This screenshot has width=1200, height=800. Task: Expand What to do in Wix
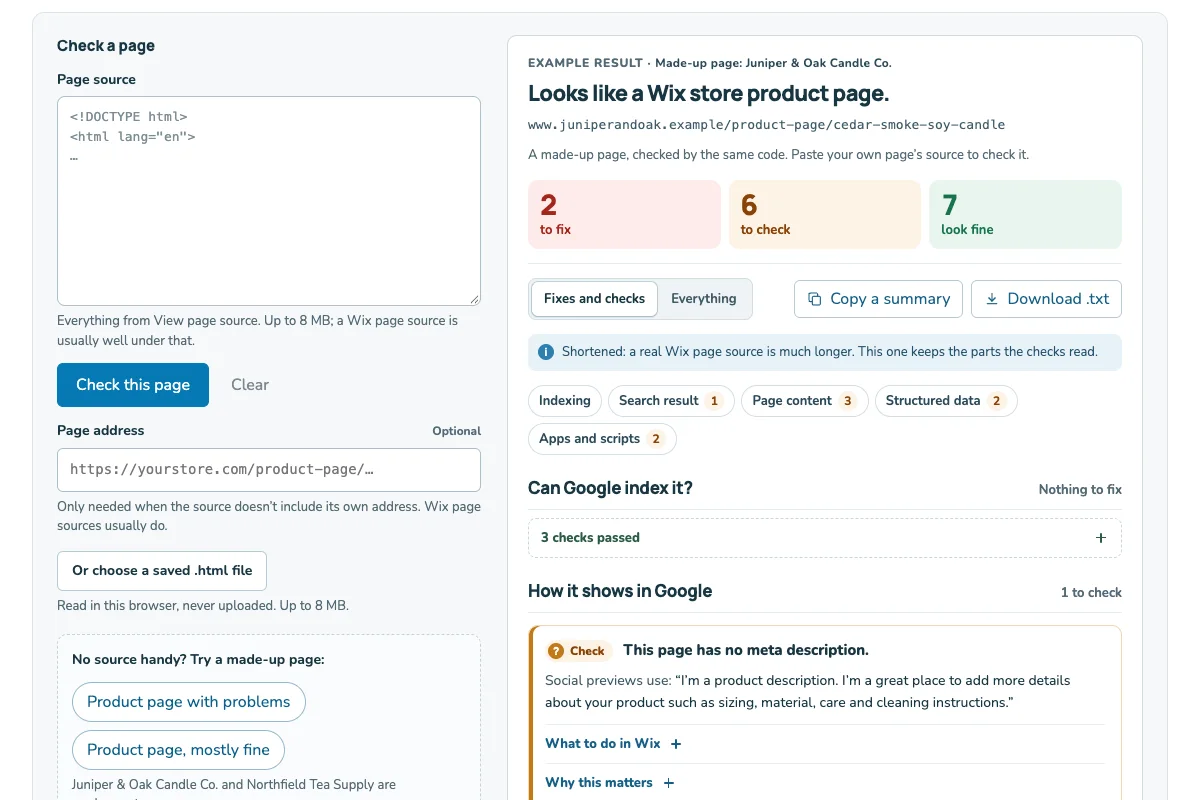point(613,744)
